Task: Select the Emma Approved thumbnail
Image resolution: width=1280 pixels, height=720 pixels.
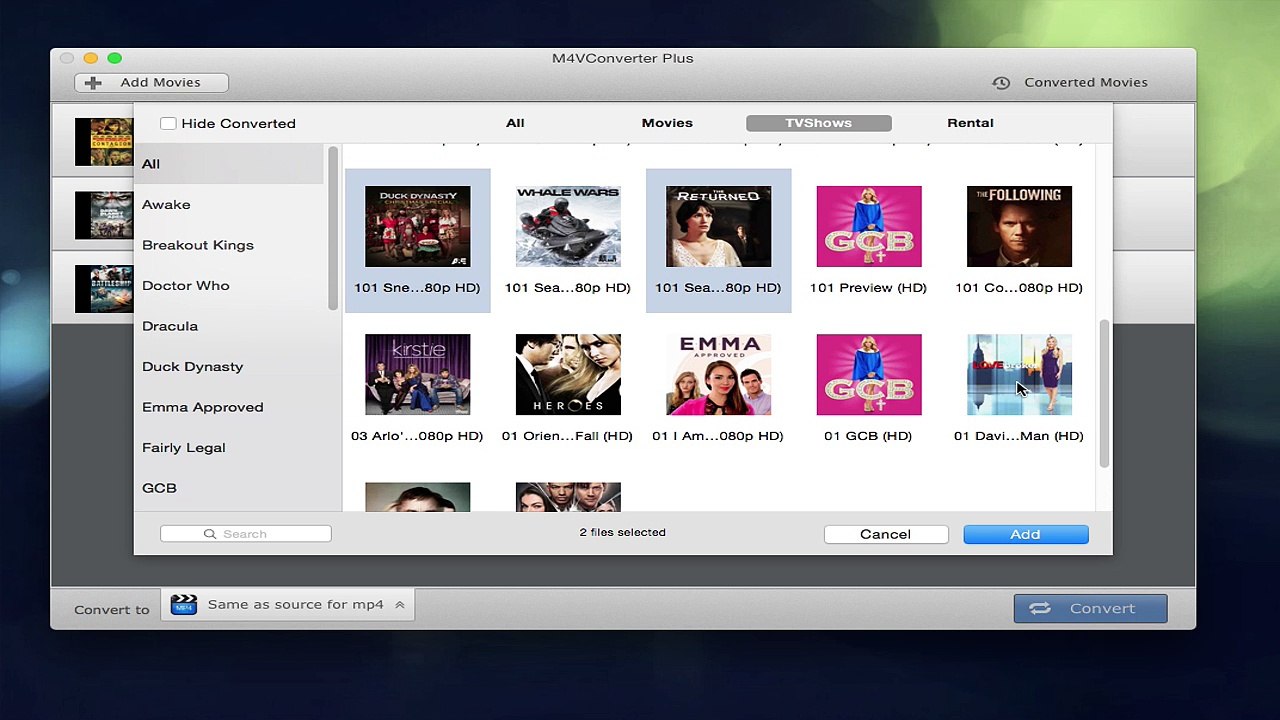Action: click(718, 374)
